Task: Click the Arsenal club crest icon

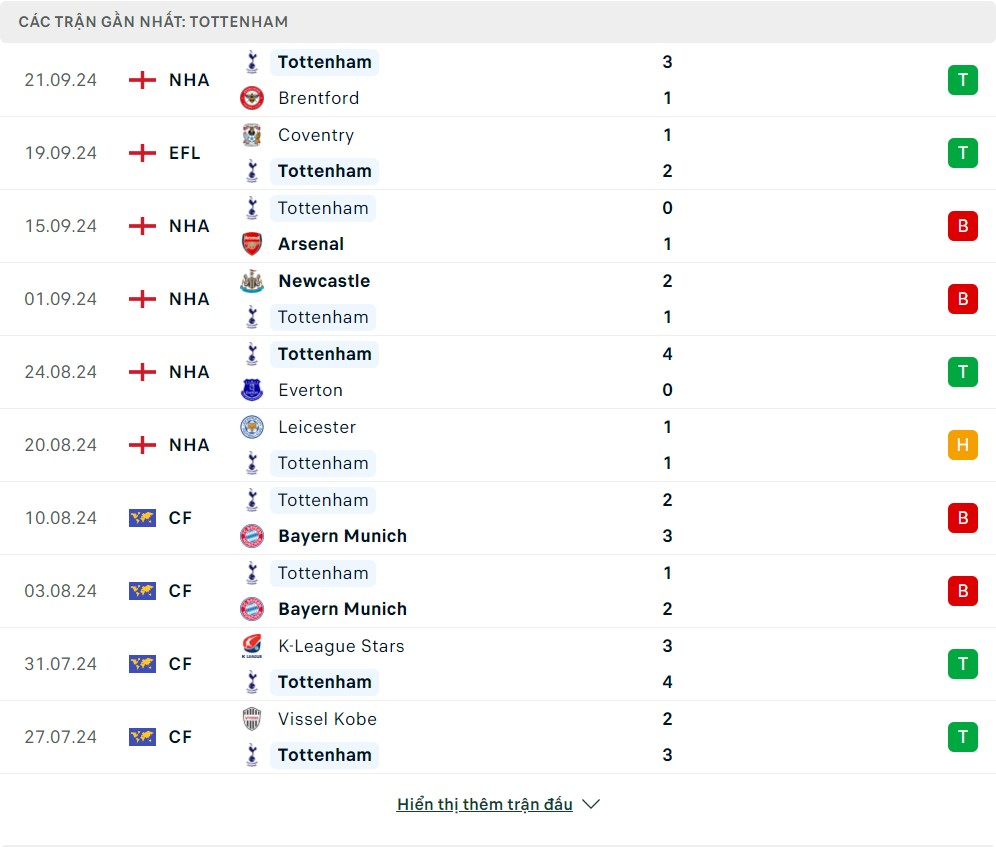Action: pyautogui.click(x=252, y=244)
